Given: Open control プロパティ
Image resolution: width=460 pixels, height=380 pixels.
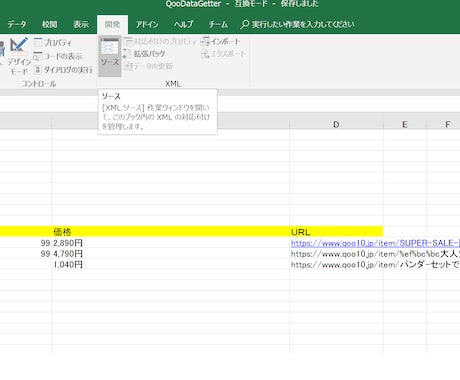Looking at the screenshot, I should pos(53,43).
